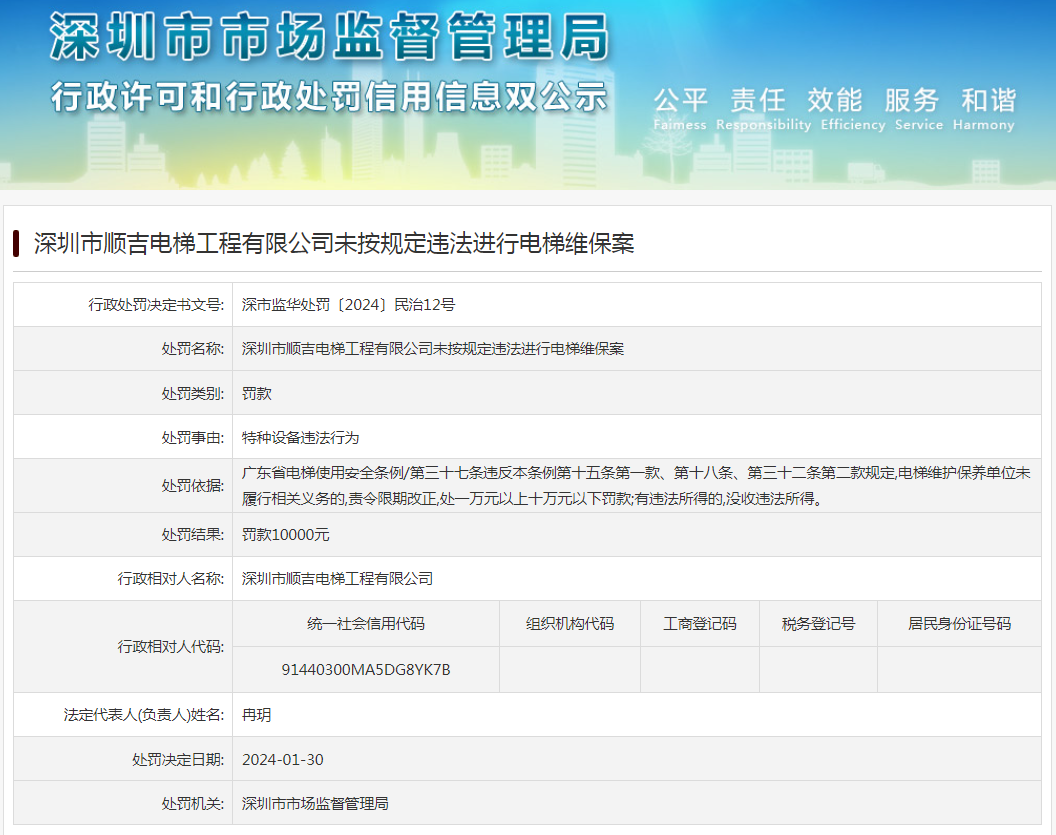The image size is (1056, 835).
Task: Click the 处罚决定日期 label
Action: [178, 760]
